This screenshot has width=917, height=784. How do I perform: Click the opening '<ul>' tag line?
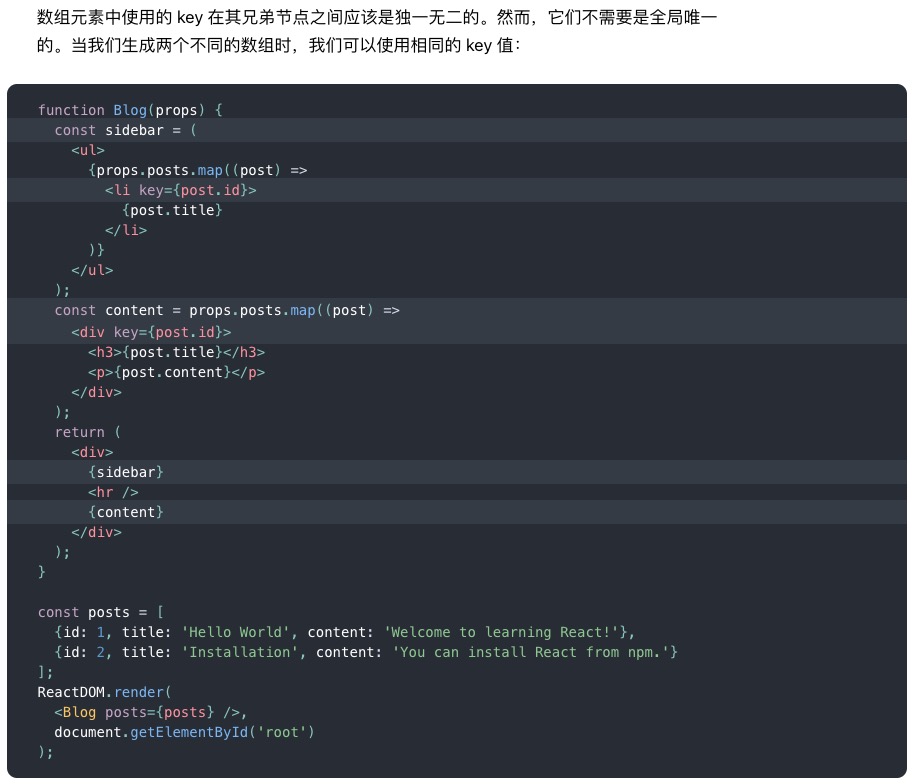pos(88,150)
